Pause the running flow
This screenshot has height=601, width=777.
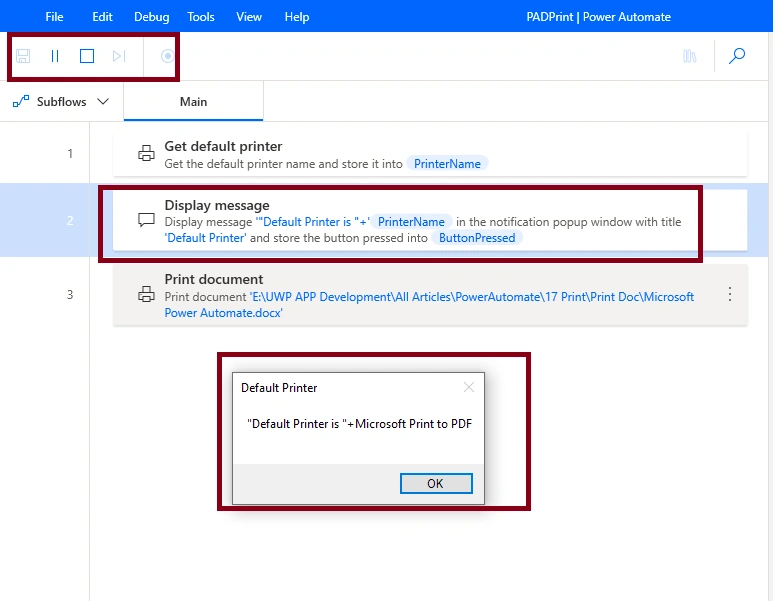point(55,56)
